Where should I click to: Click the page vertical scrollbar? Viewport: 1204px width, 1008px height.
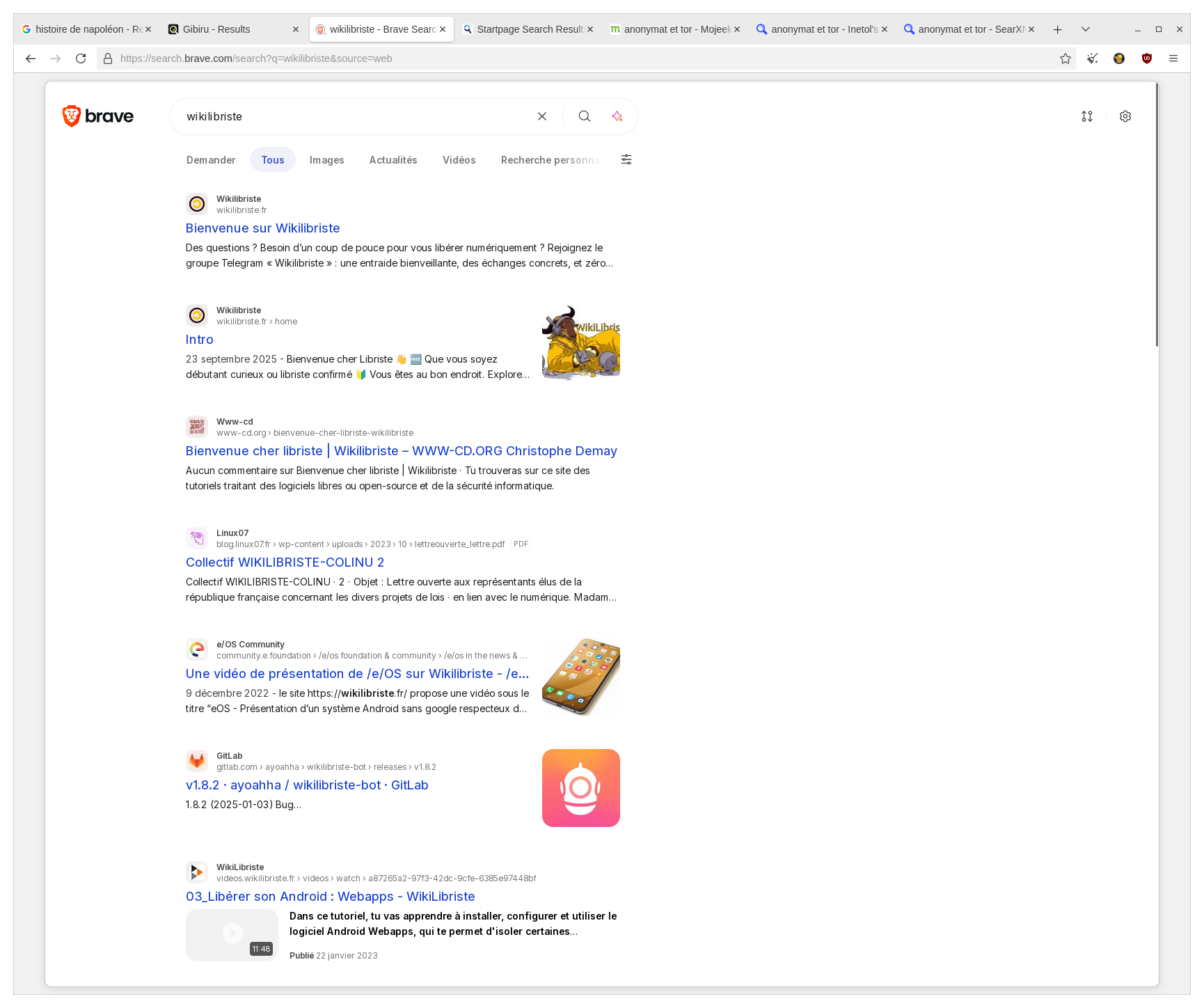tap(1157, 216)
